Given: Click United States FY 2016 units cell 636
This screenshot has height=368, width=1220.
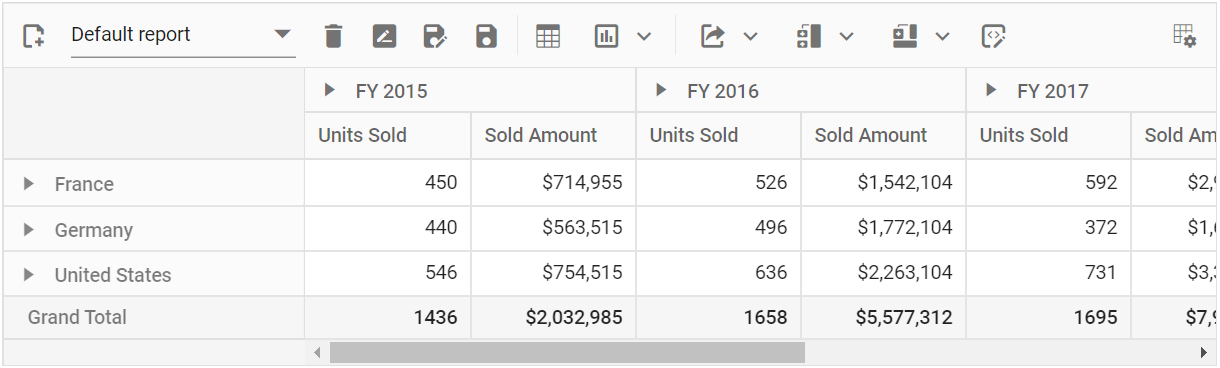Looking at the screenshot, I should pyautogui.click(x=718, y=273).
